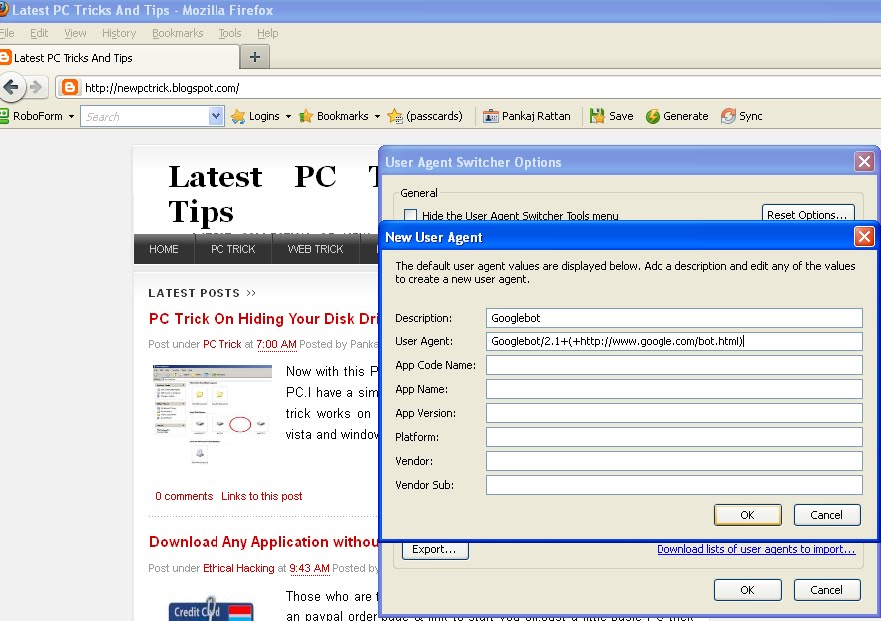Viewport: 881px width, 621px height.
Task: Open the Edit menu
Action: click(x=39, y=33)
